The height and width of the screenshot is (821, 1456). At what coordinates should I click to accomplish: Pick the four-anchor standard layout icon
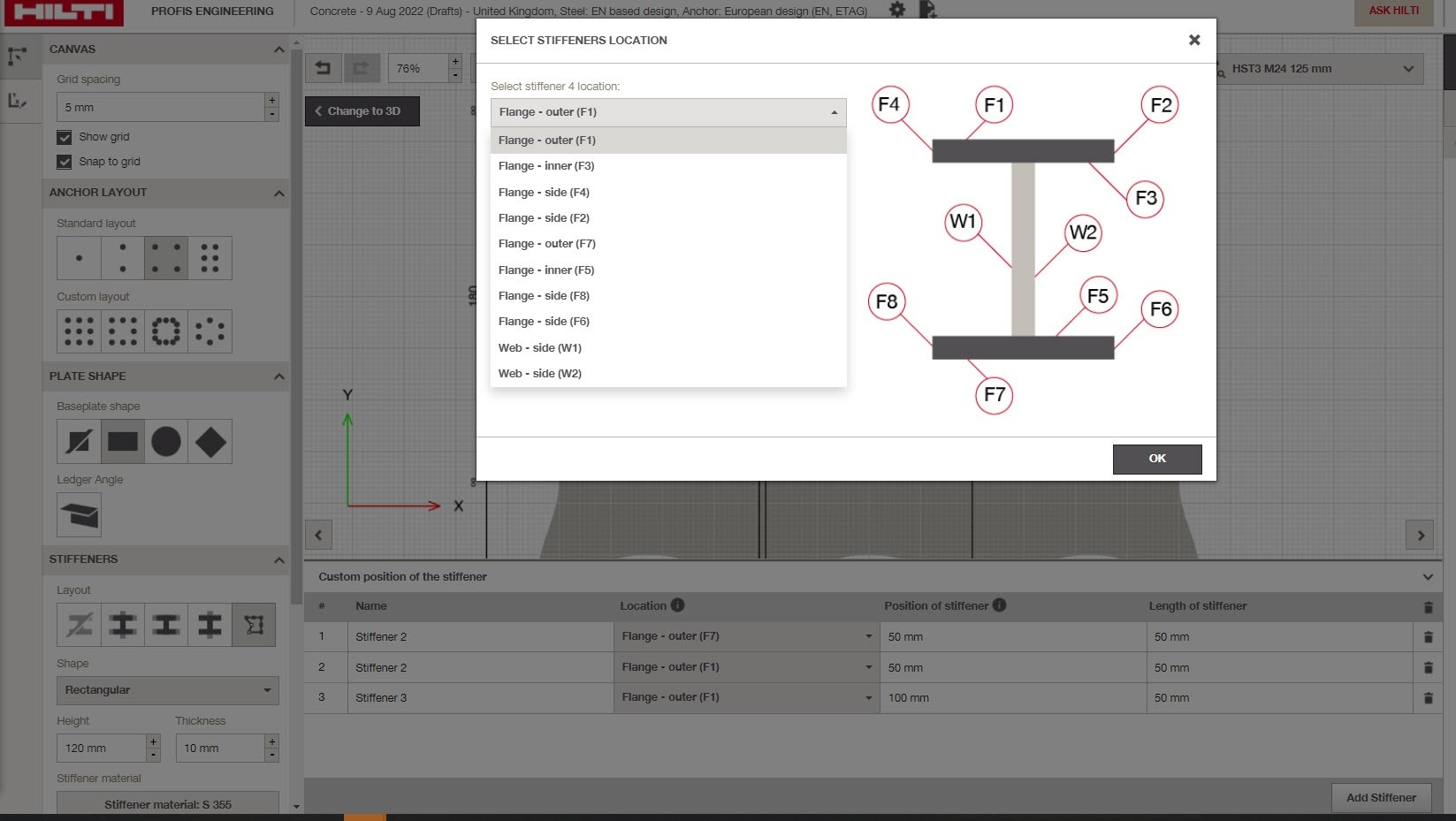pyautogui.click(x=166, y=258)
